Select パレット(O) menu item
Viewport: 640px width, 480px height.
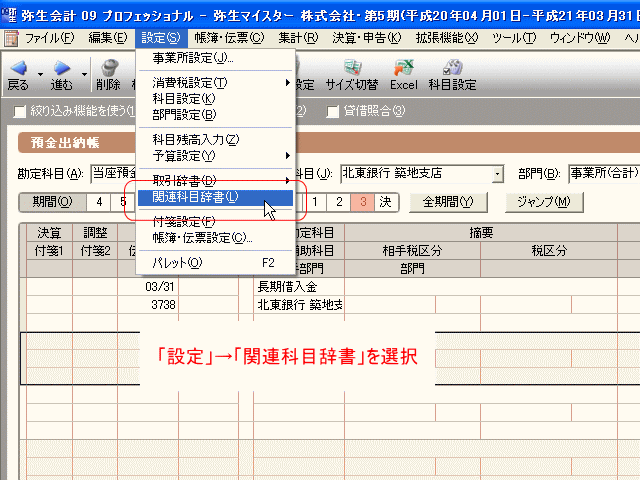pyautogui.click(x=215, y=262)
